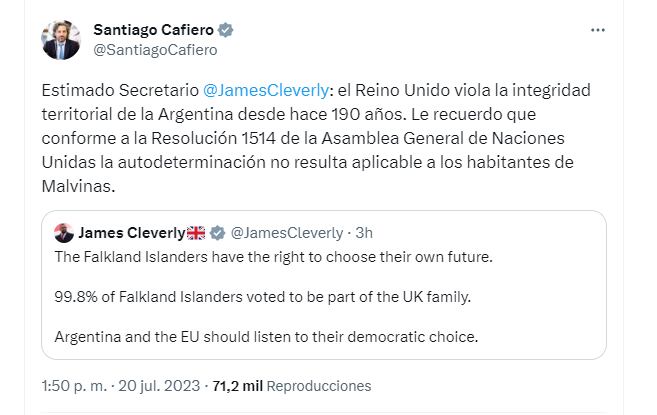The image size is (657, 415).
Task: Click the 1:50 p. m. 20 jul. 2023 timestamp
Action: coord(120,385)
